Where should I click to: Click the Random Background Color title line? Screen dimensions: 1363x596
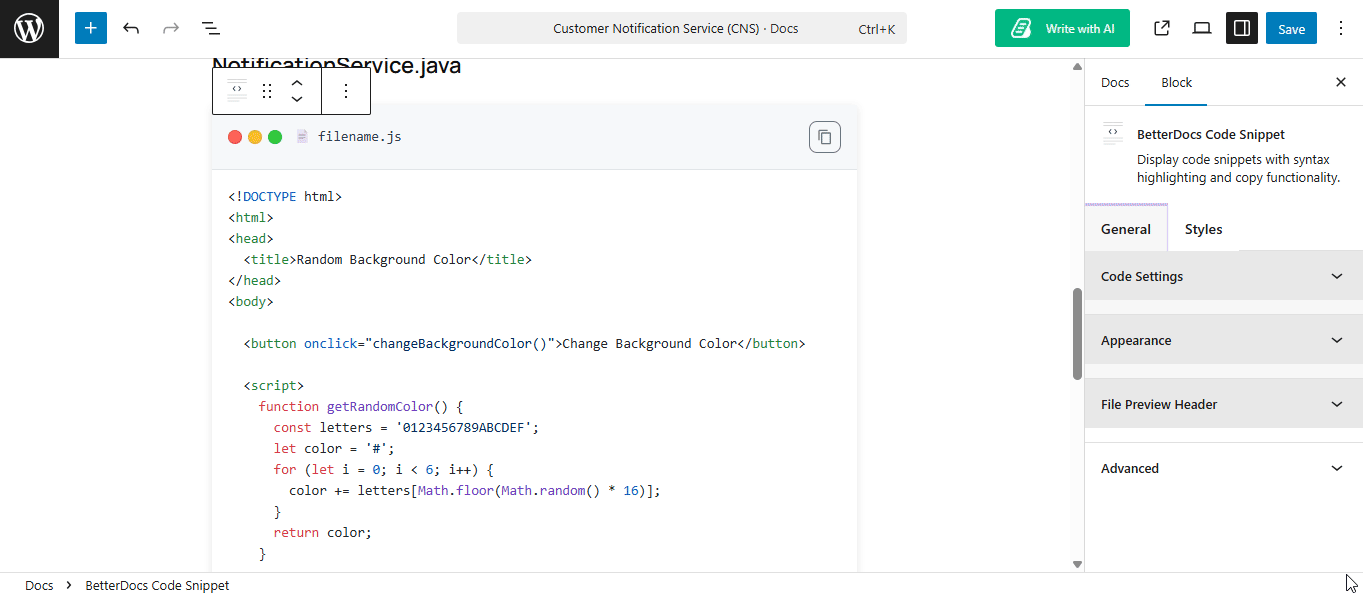[387, 259]
